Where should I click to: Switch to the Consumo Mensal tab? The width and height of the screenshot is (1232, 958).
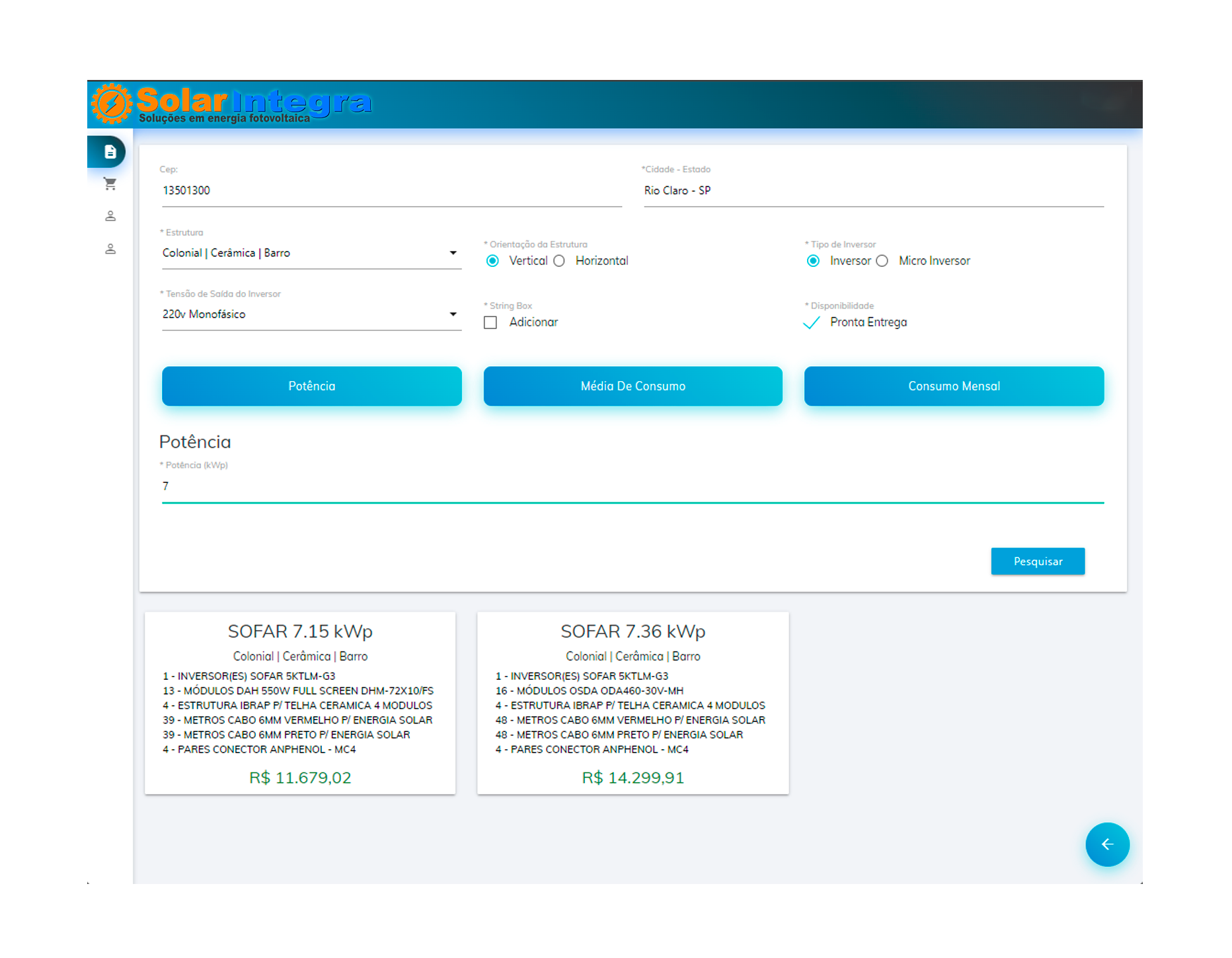click(x=954, y=386)
